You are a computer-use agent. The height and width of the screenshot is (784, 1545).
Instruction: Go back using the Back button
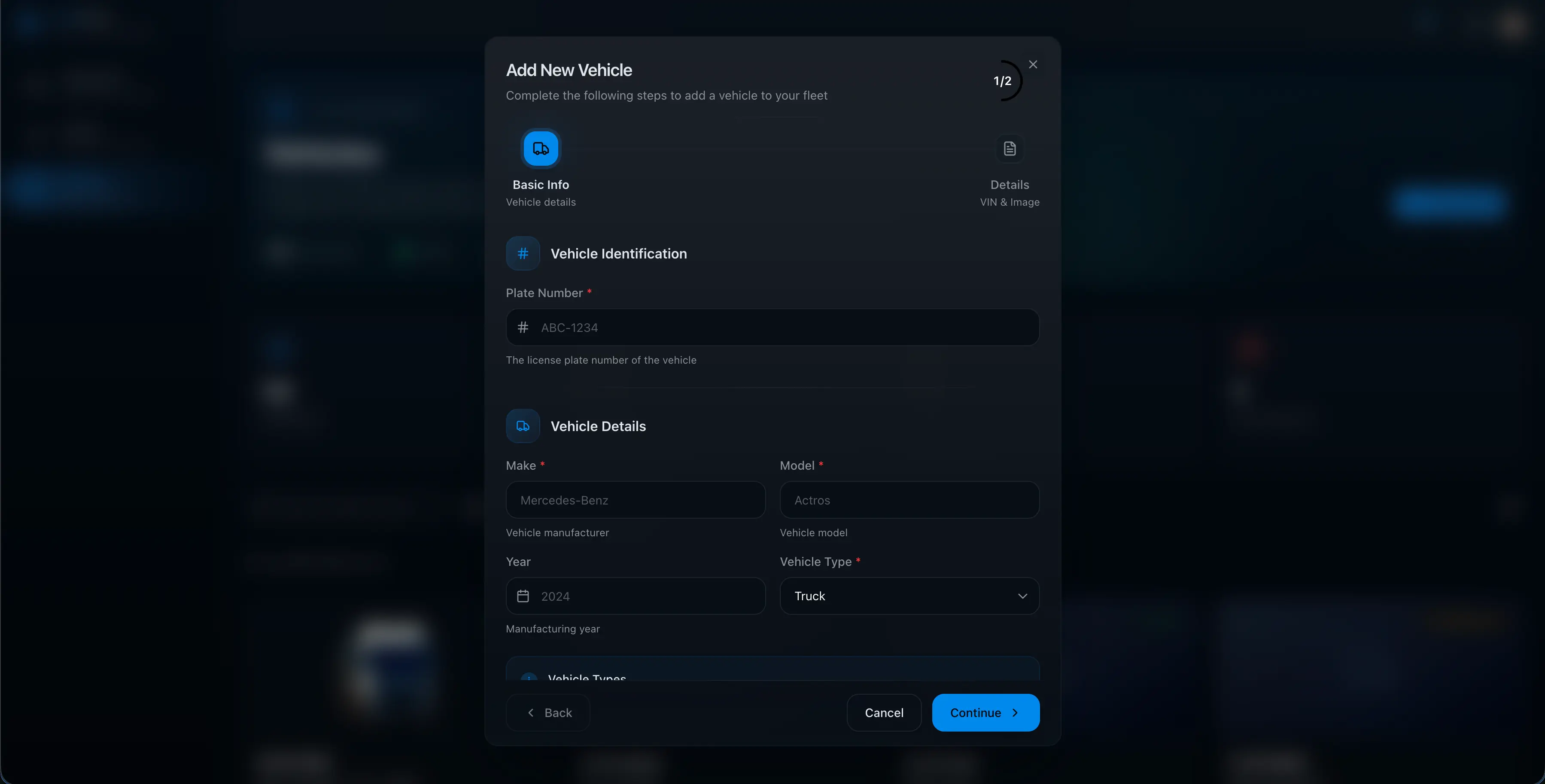coord(547,713)
